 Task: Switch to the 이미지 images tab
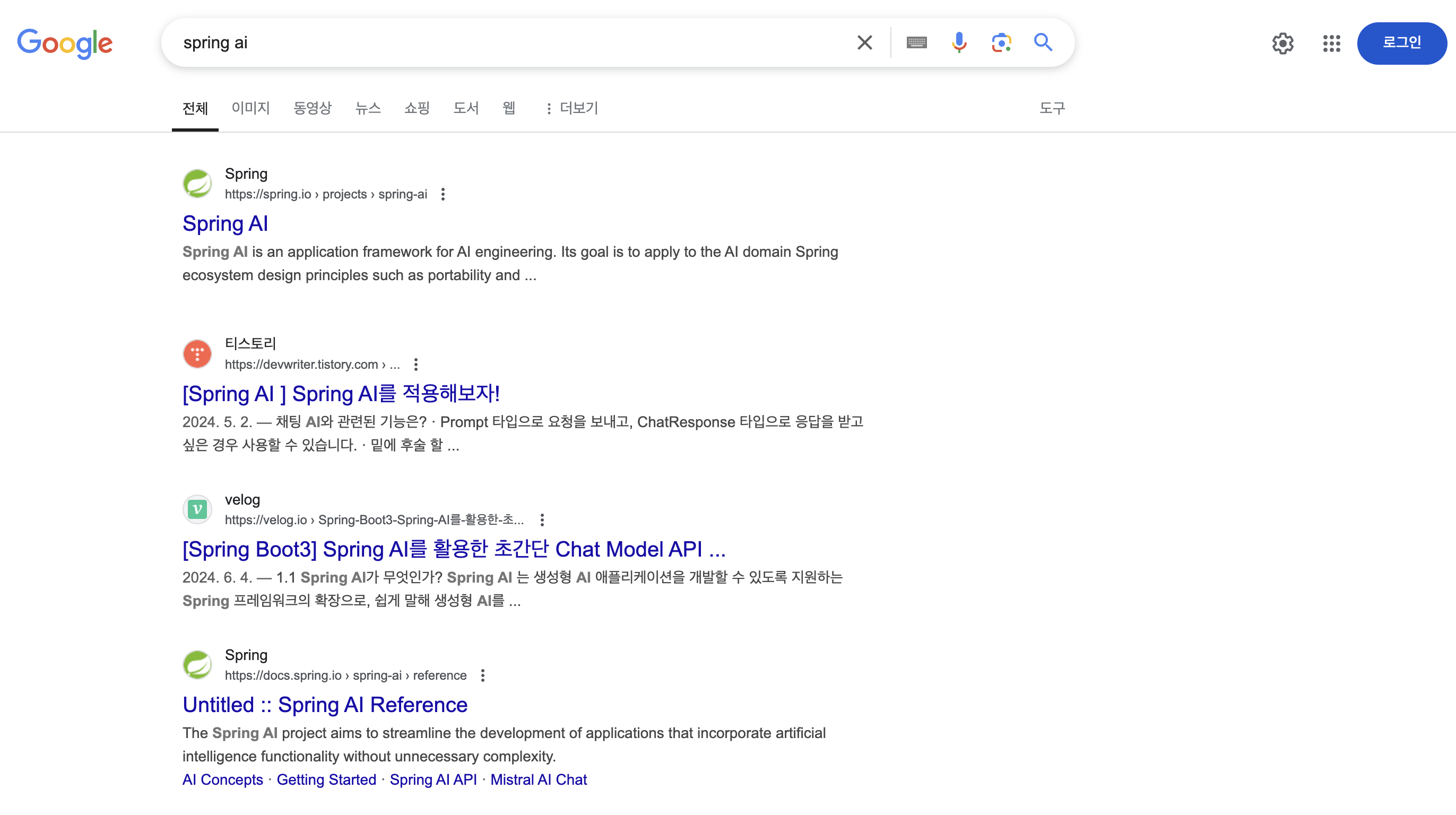[250, 108]
